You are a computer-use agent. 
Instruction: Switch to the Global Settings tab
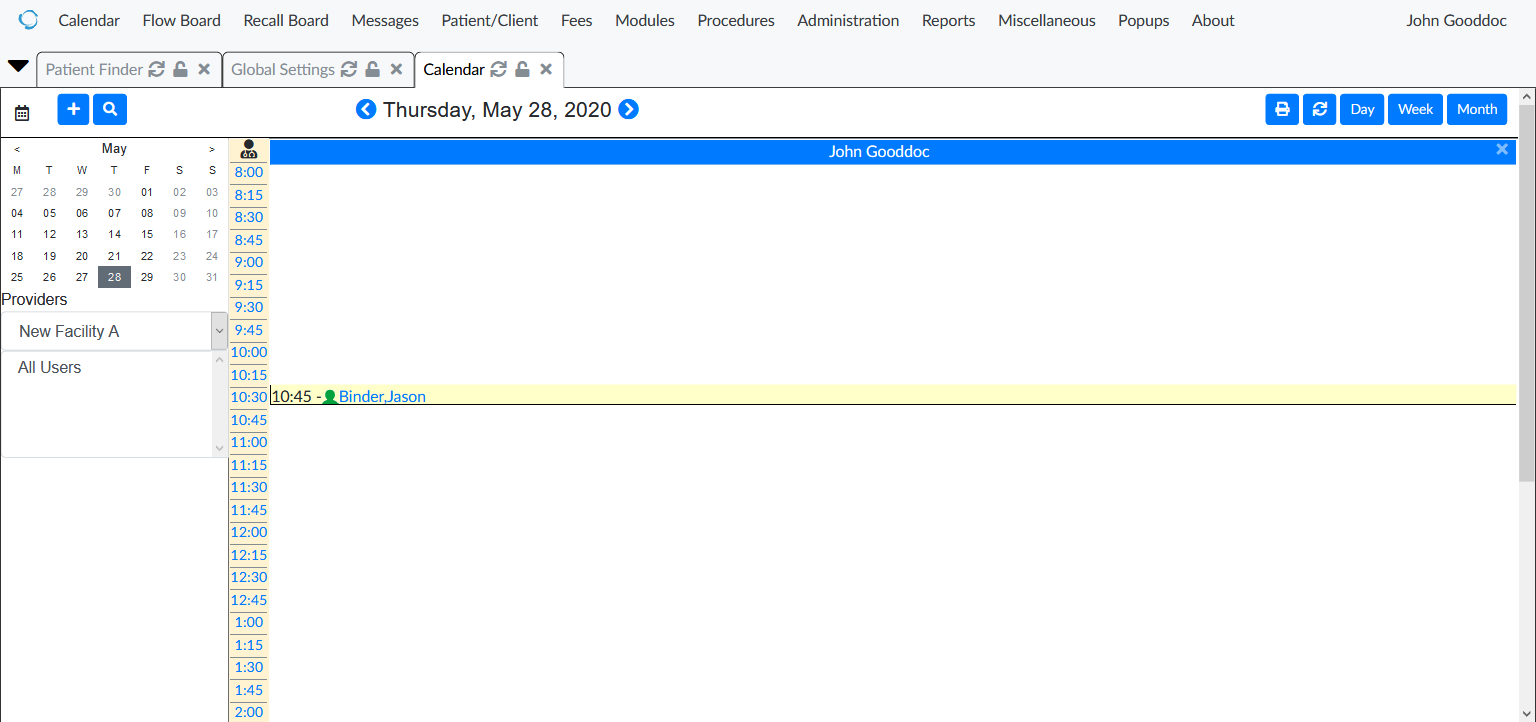(x=283, y=69)
